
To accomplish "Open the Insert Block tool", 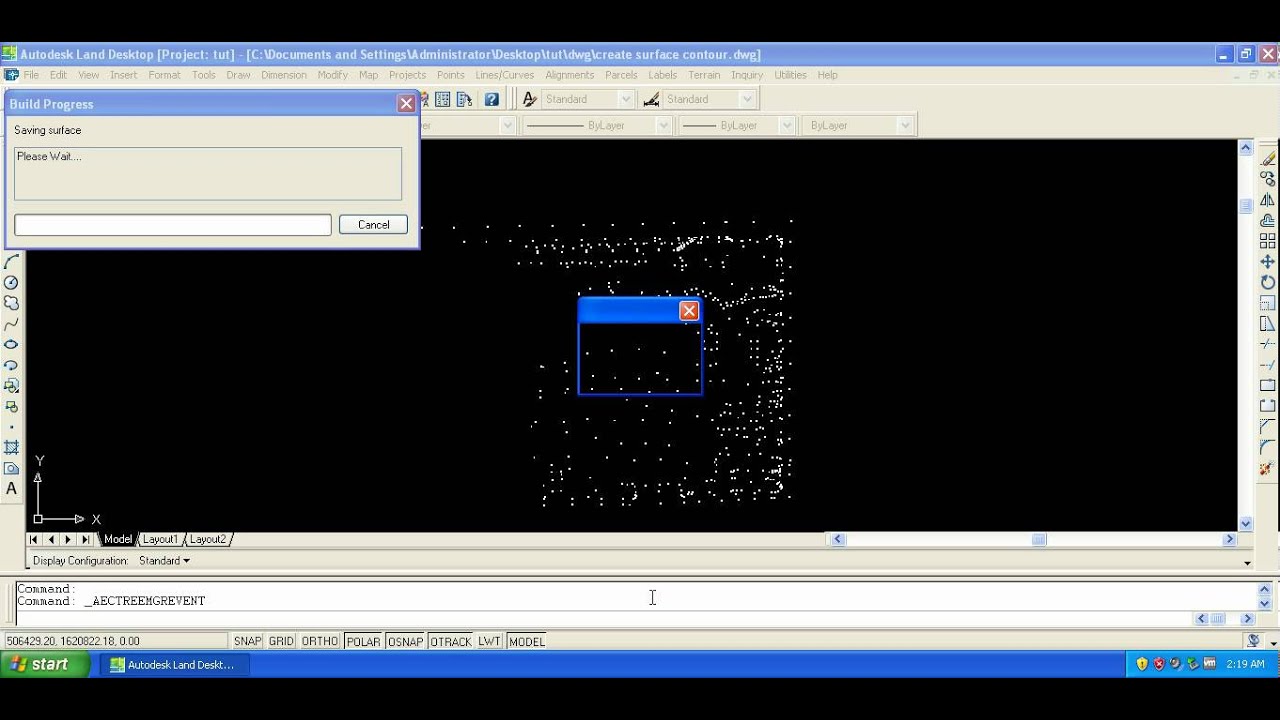I will click(12, 386).
